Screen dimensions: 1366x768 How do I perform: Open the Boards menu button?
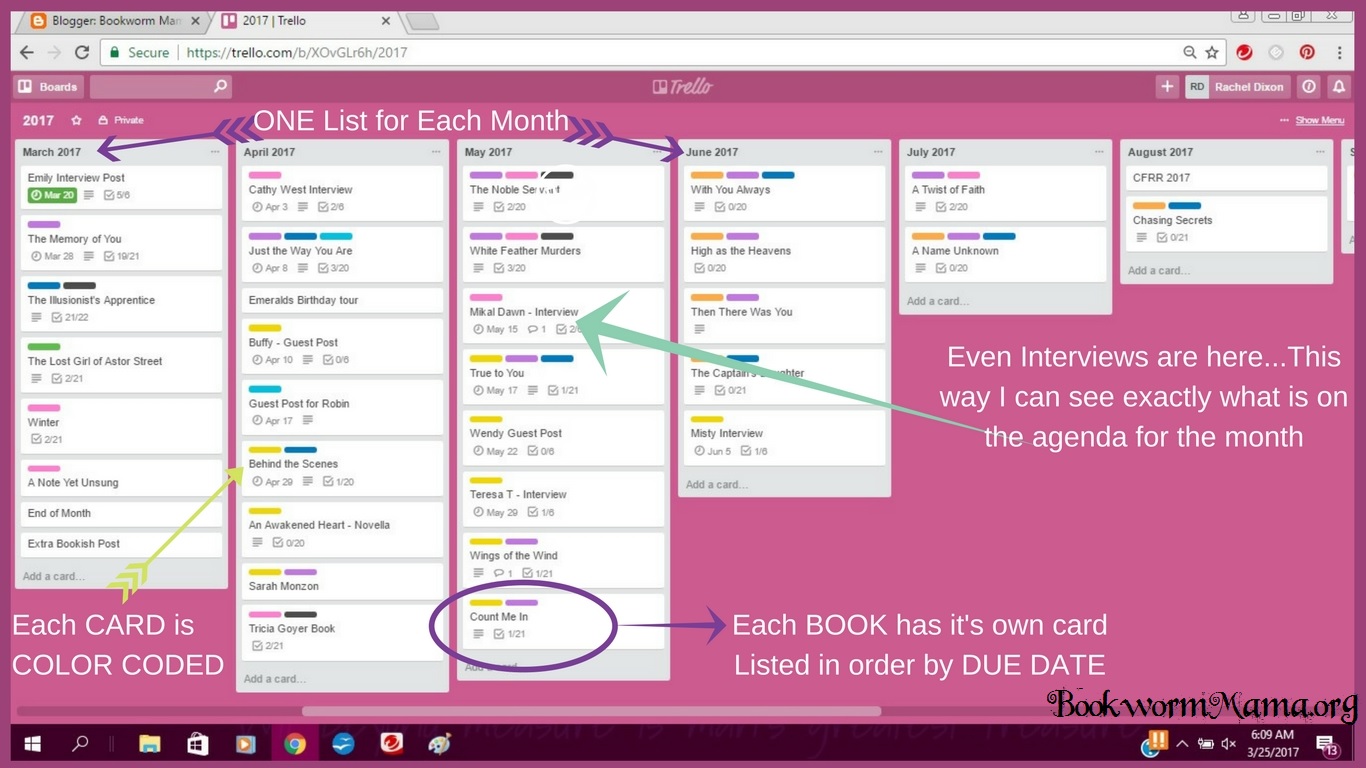click(x=49, y=87)
